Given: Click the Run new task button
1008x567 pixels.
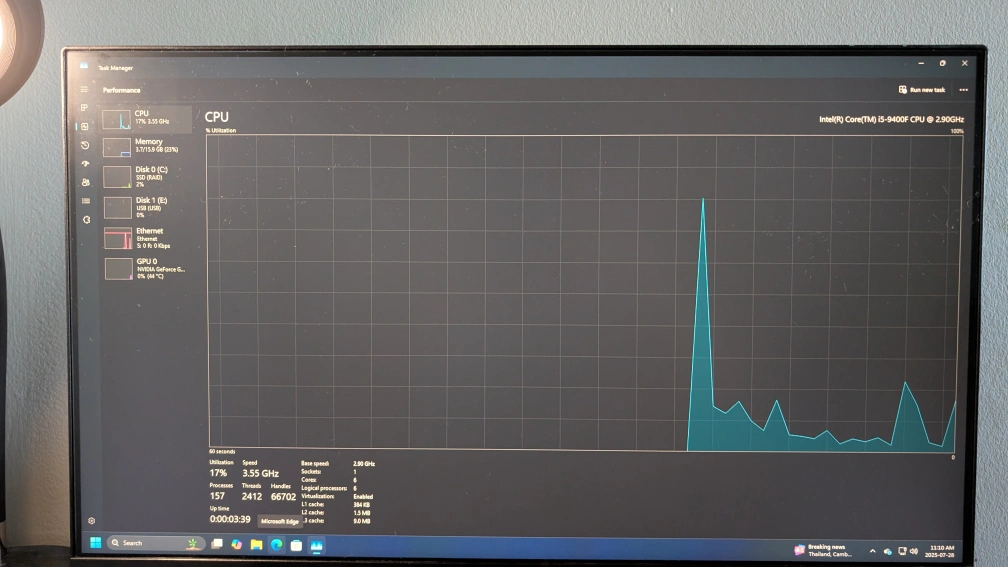Looking at the screenshot, I should tap(921, 90).
